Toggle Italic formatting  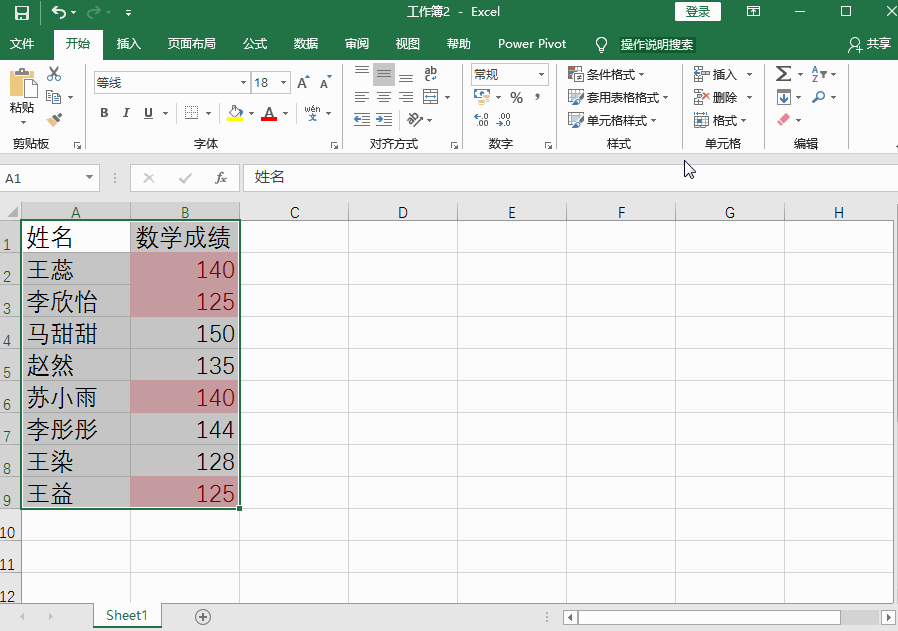click(126, 113)
